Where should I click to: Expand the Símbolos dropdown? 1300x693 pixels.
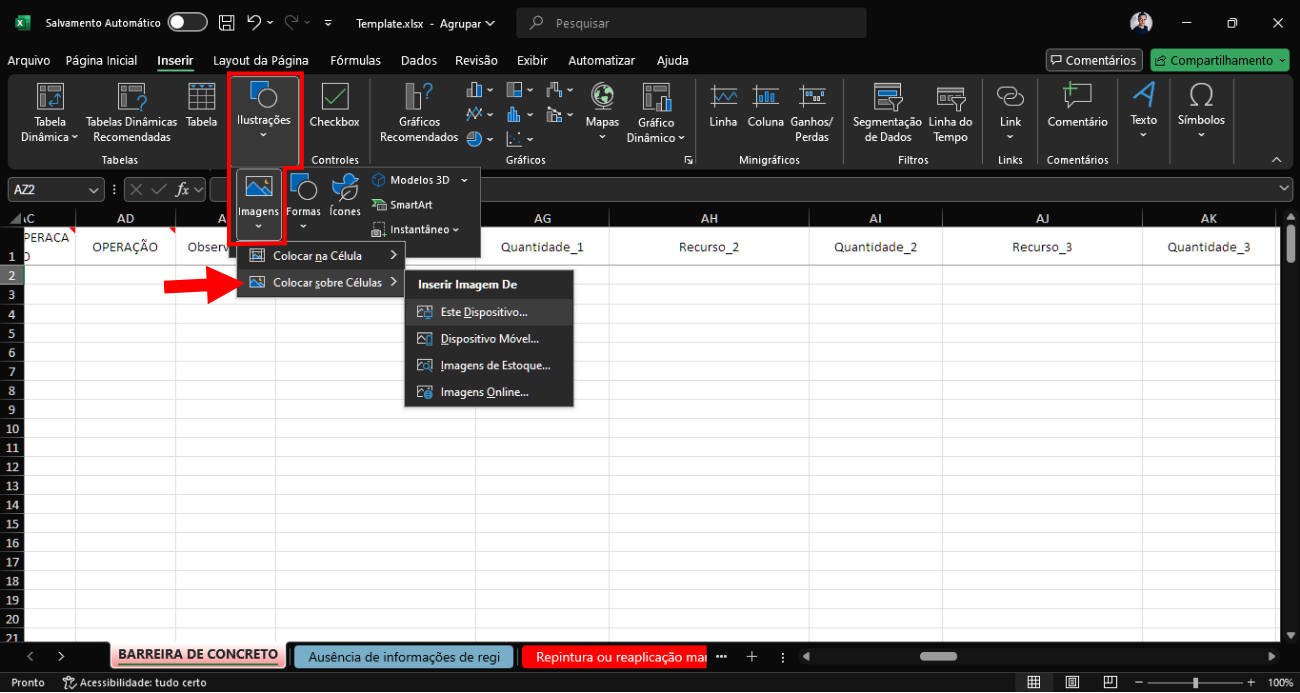[1201, 134]
